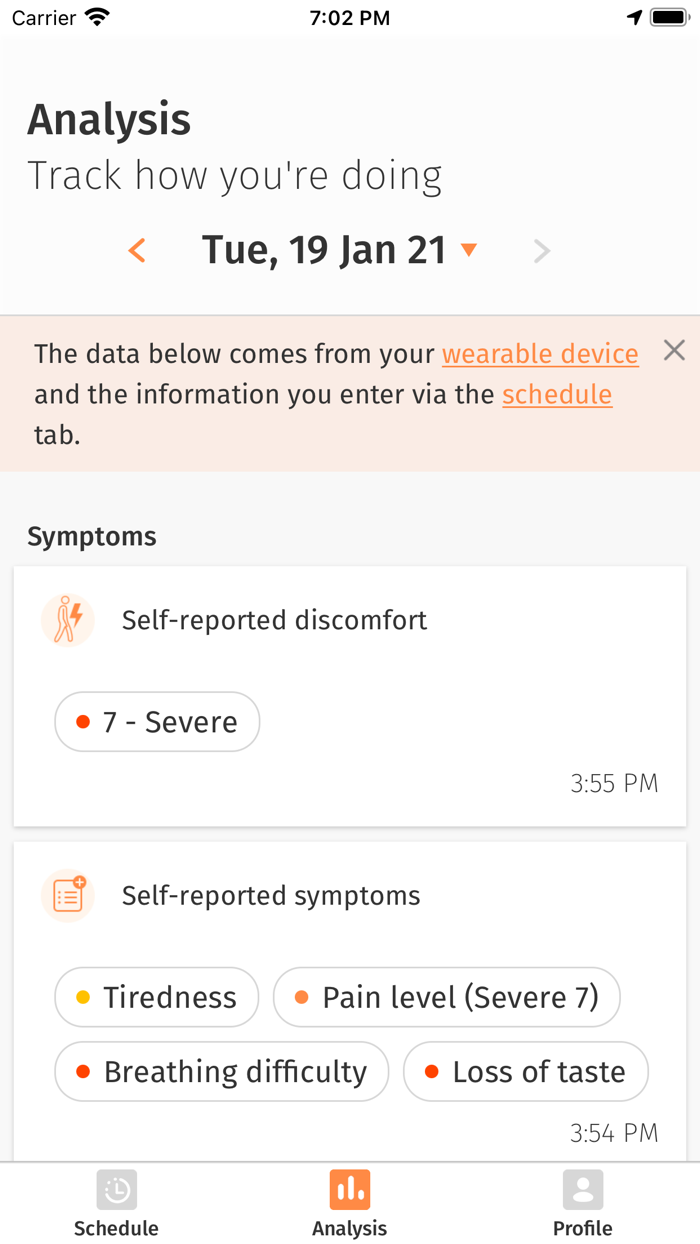Viewport: 700px width, 1244px height.
Task: Switch to the Schedule tab
Action: click(x=116, y=1205)
